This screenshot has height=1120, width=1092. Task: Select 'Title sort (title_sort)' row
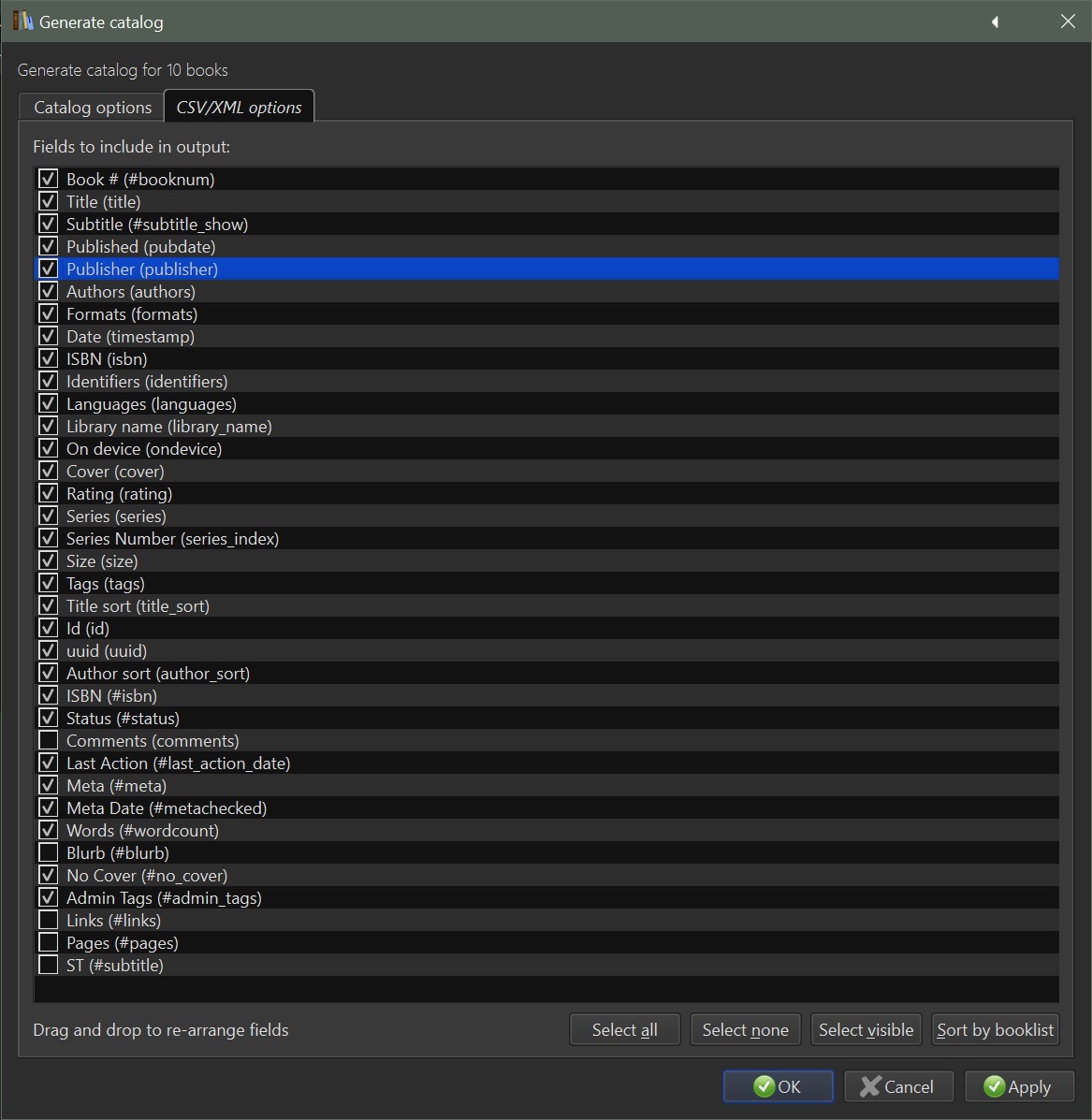tap(547, 605)
